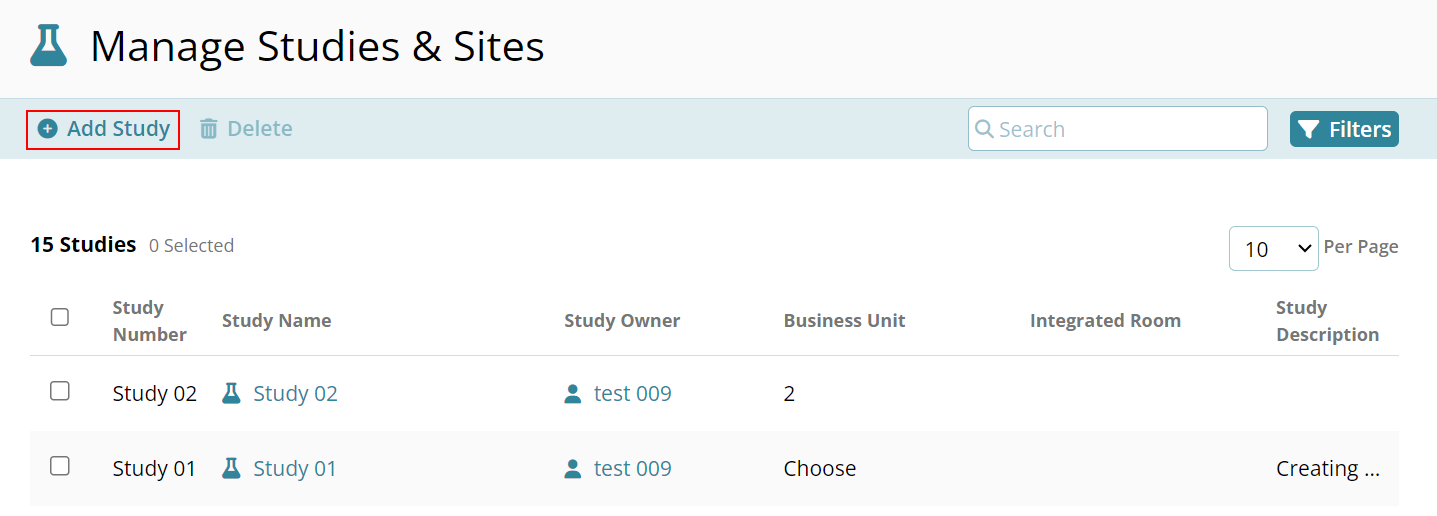Click person icon beside test 009 in Study 02 row
The width and height of the screenshot is (1437, 516).
point(573,394)
